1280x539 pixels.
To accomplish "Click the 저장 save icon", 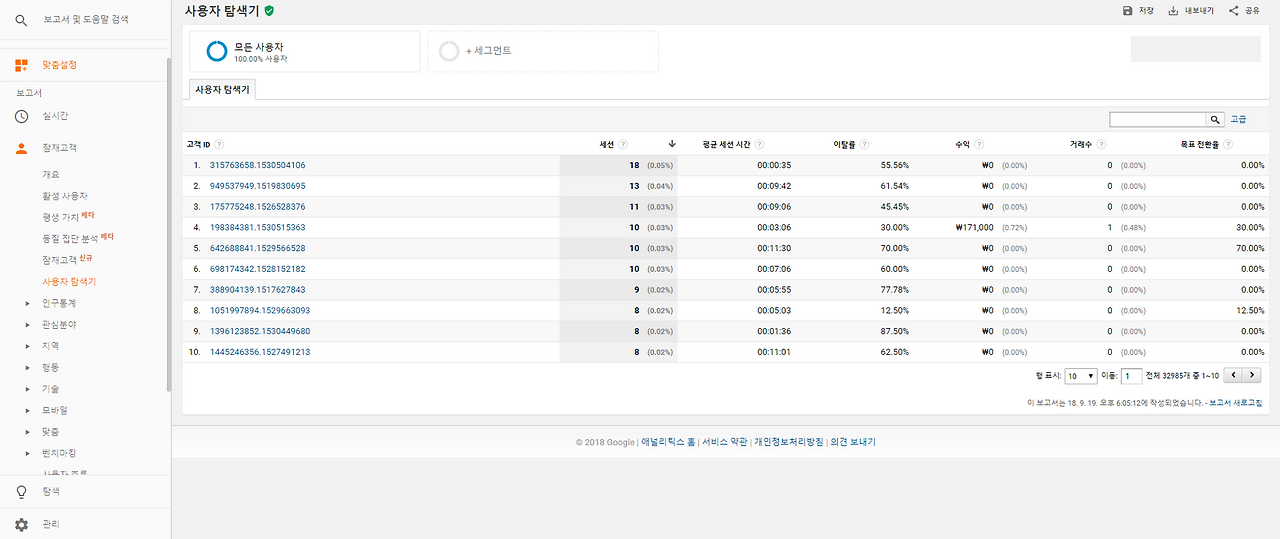I will [x=1128, y=10].
